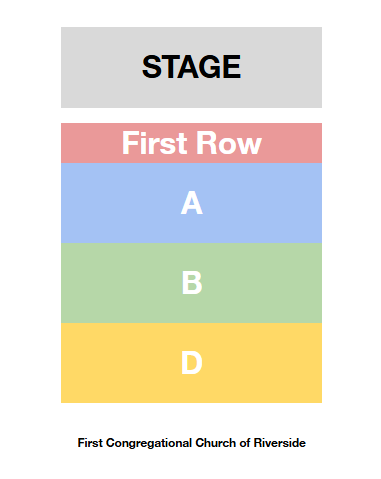Click the word 'Congregational' in caption
Viewport: 381px width, 479px height.
[149, 443]
